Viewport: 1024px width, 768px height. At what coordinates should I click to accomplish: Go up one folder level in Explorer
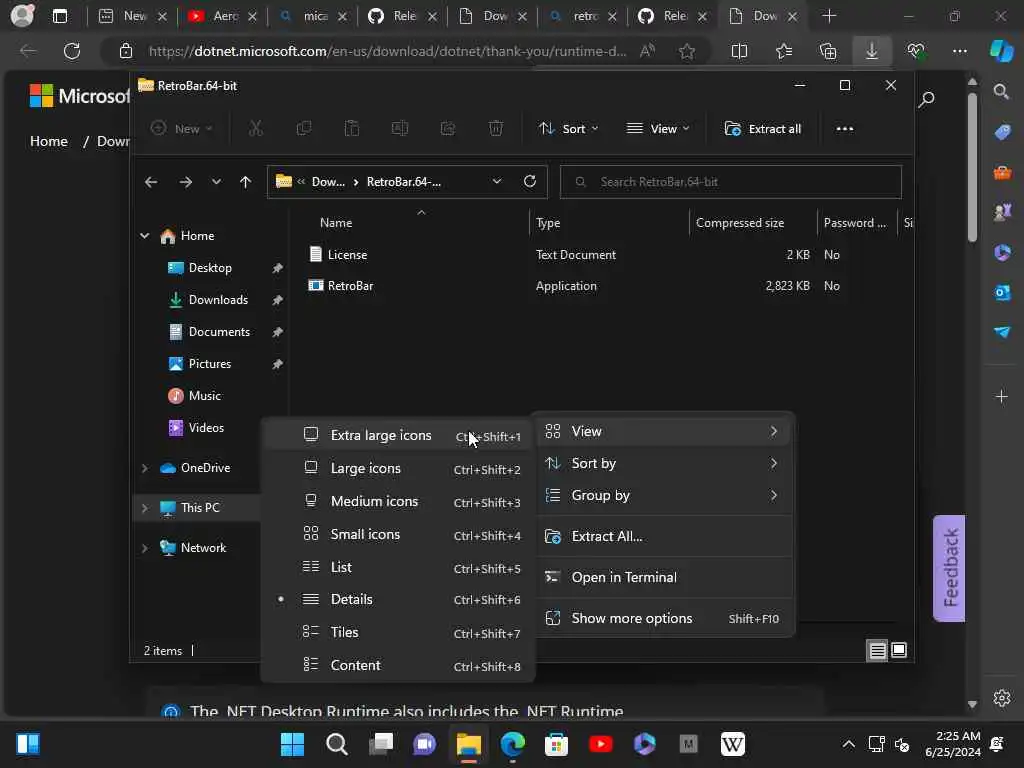coord(246,182)
